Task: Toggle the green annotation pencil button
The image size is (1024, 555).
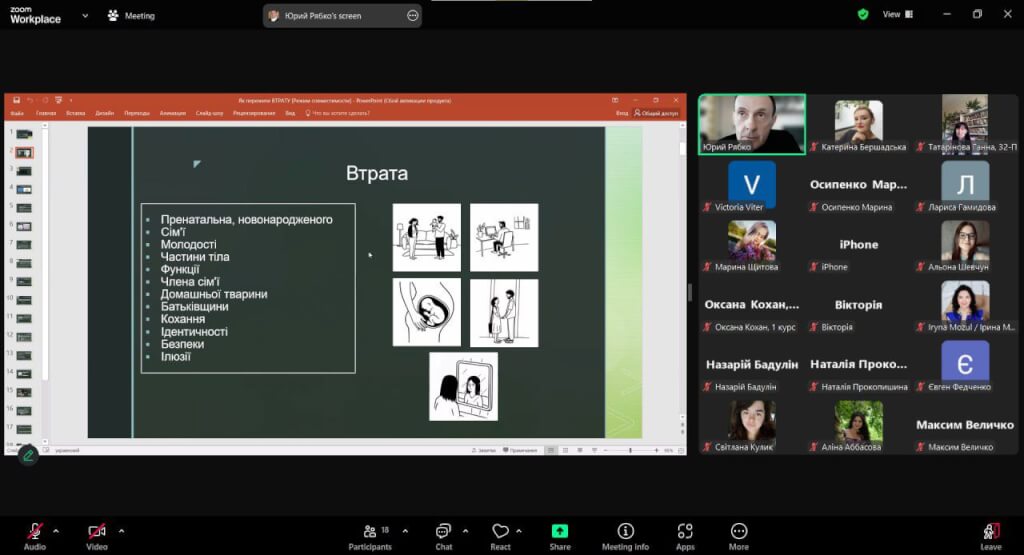Action: (x=28, y=455)
